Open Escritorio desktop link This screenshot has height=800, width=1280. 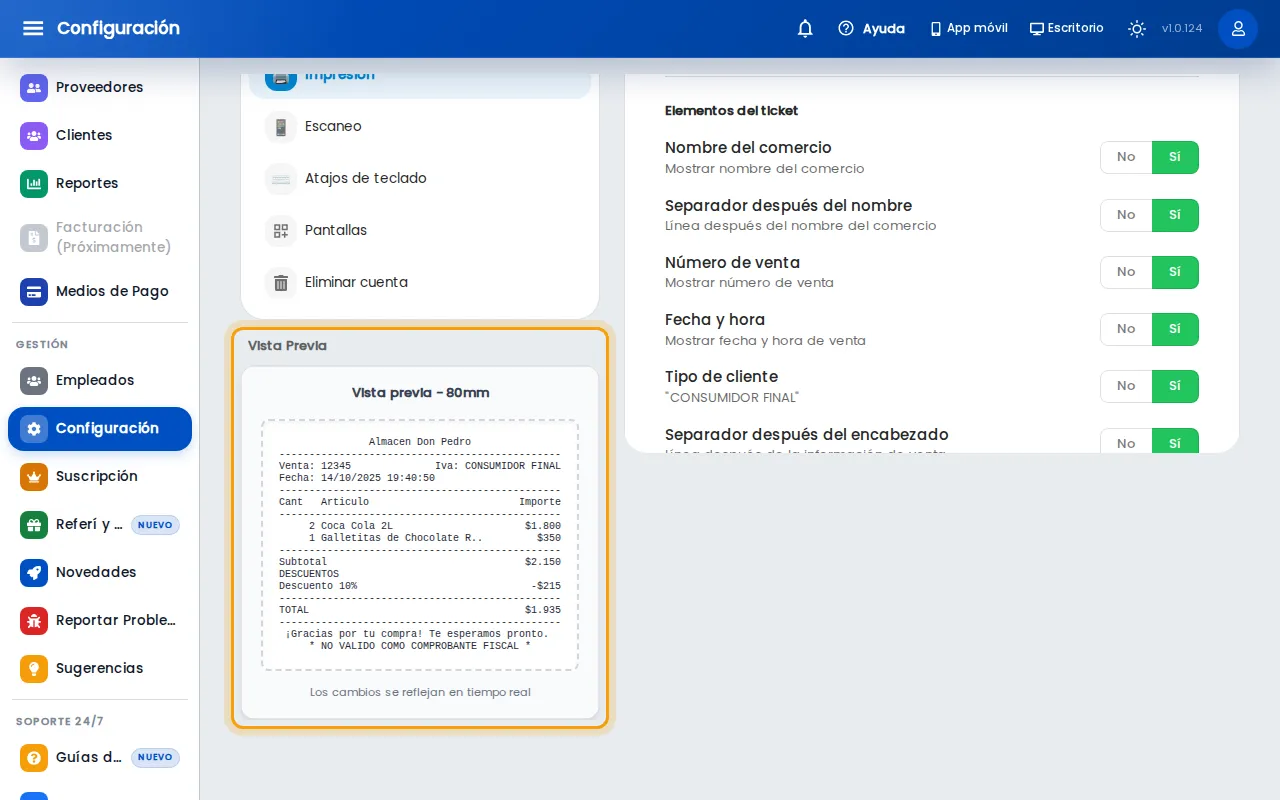click(1067, 29)
